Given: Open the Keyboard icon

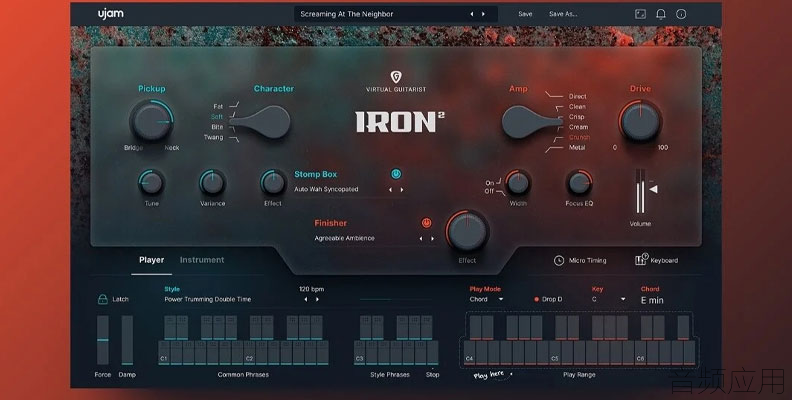Looking at the screenshot, I should 641,260.
